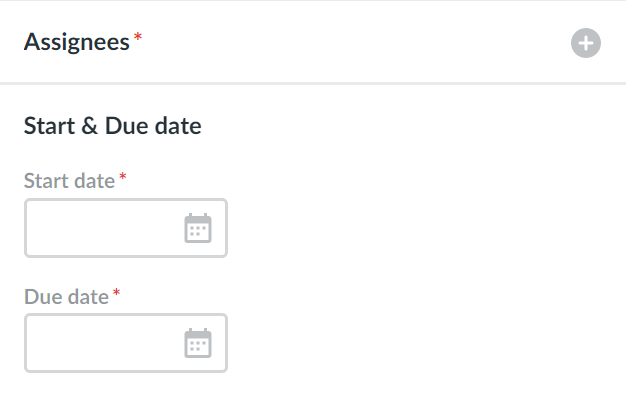
Task: Add an assignee with the plus icon
Action: pos(586,43)
